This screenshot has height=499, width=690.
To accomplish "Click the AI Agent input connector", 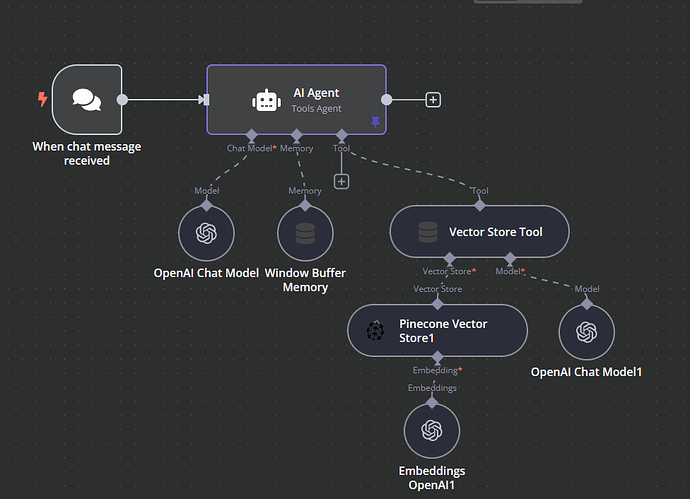I will pos(204,100).
